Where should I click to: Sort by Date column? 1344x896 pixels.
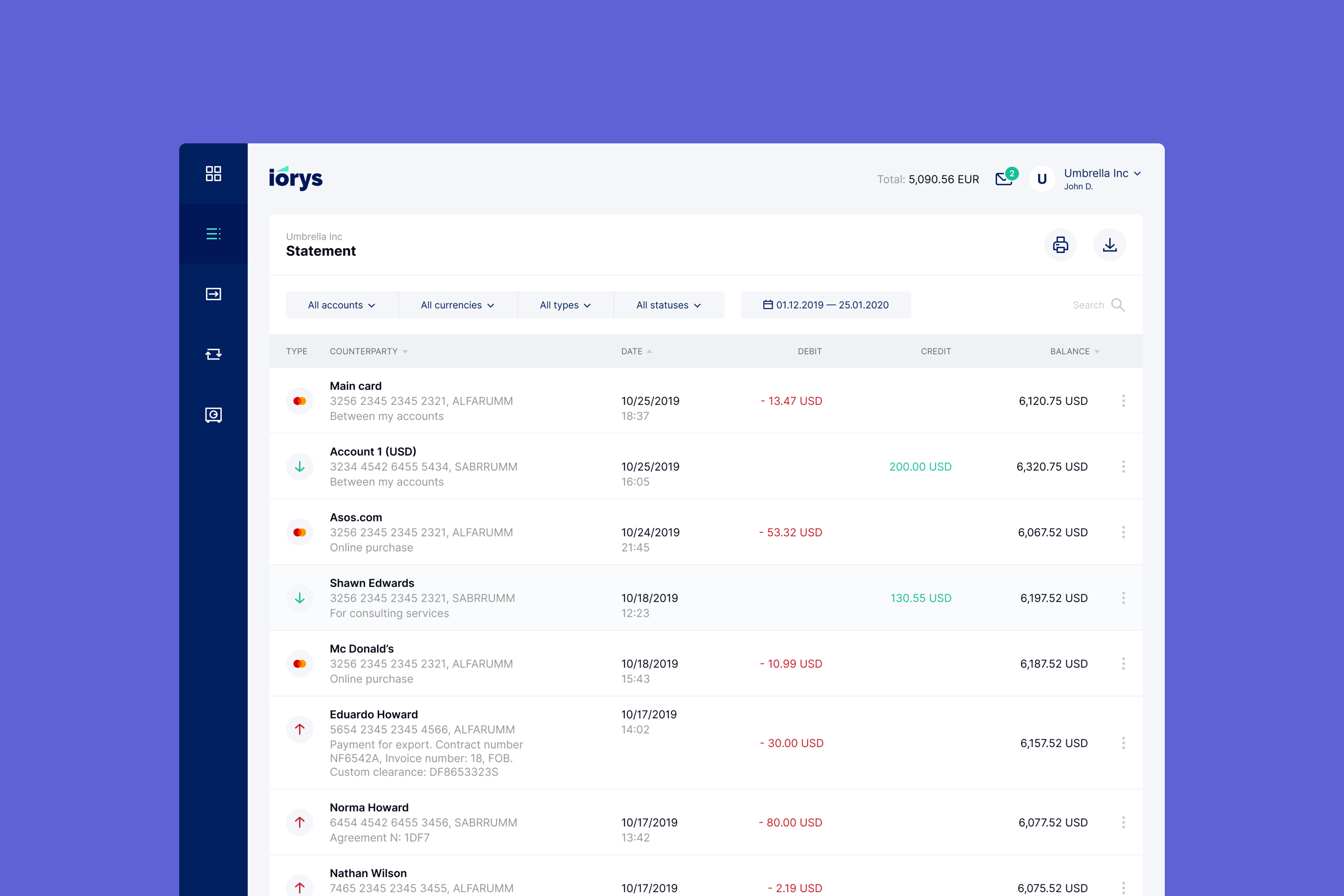(x=636, y=351)
